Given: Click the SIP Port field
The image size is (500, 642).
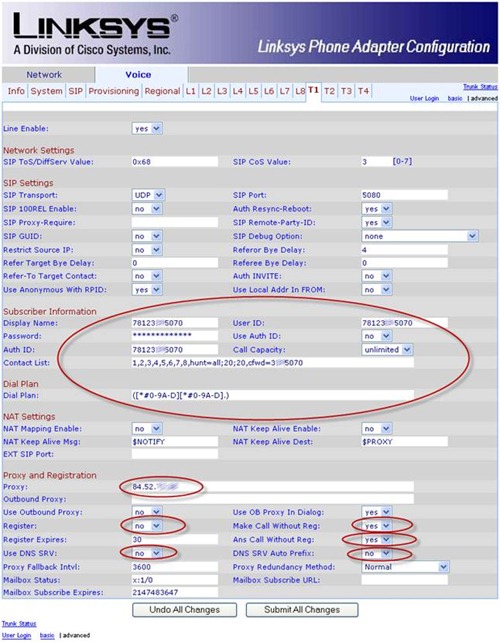Looking at the screenshot, I should pos(405,195).
